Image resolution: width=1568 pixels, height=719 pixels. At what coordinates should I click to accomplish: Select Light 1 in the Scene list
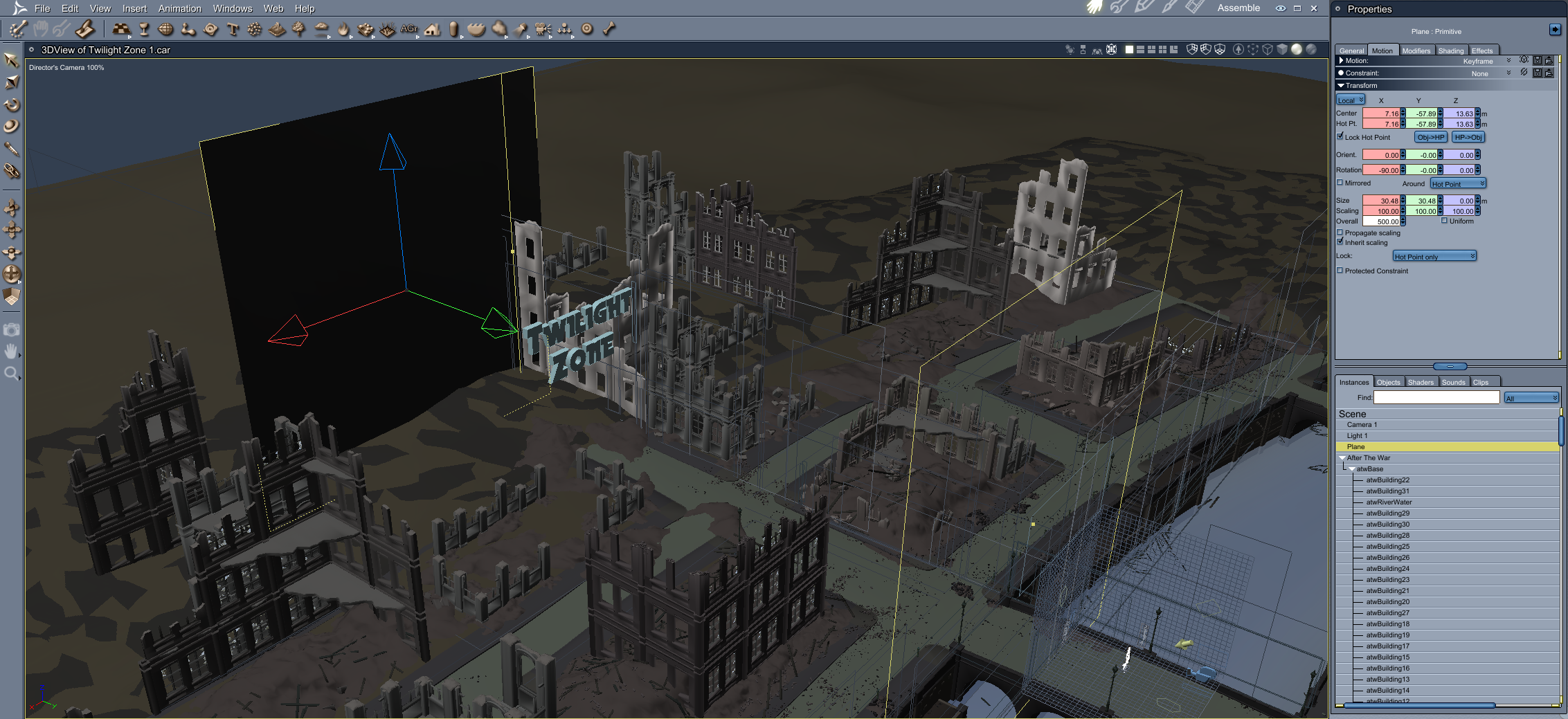point(1447,435)
